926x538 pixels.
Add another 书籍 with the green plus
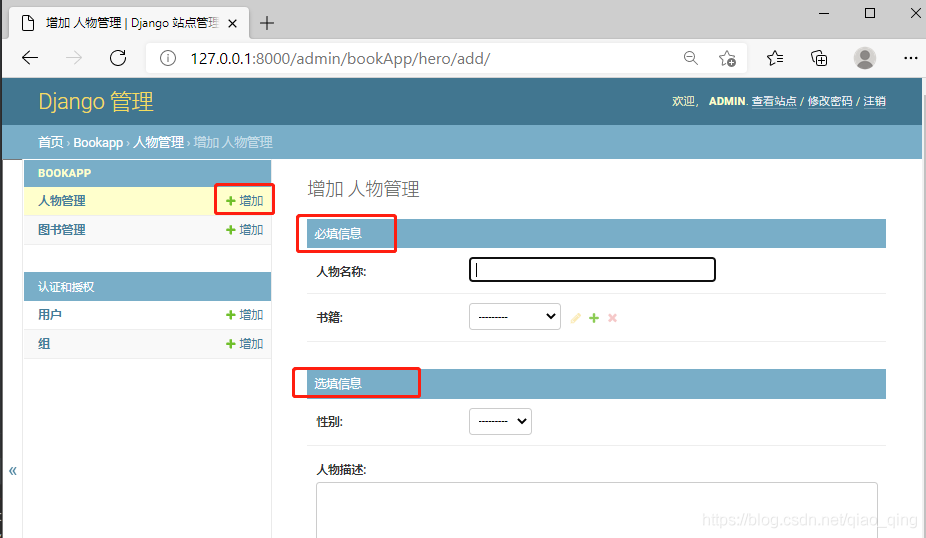click(x=594, y=318)
